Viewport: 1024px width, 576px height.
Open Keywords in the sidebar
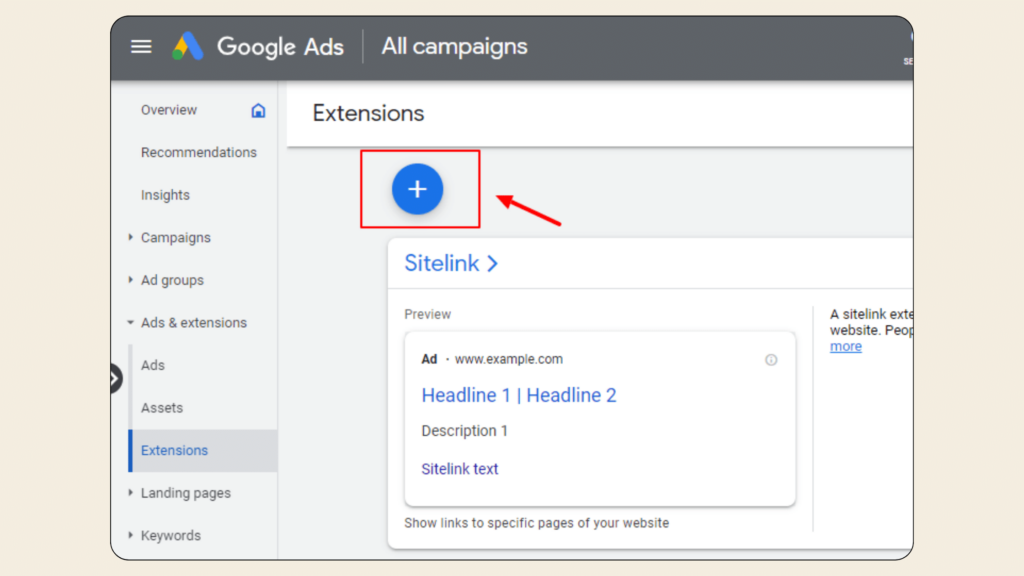click(170, 536)
